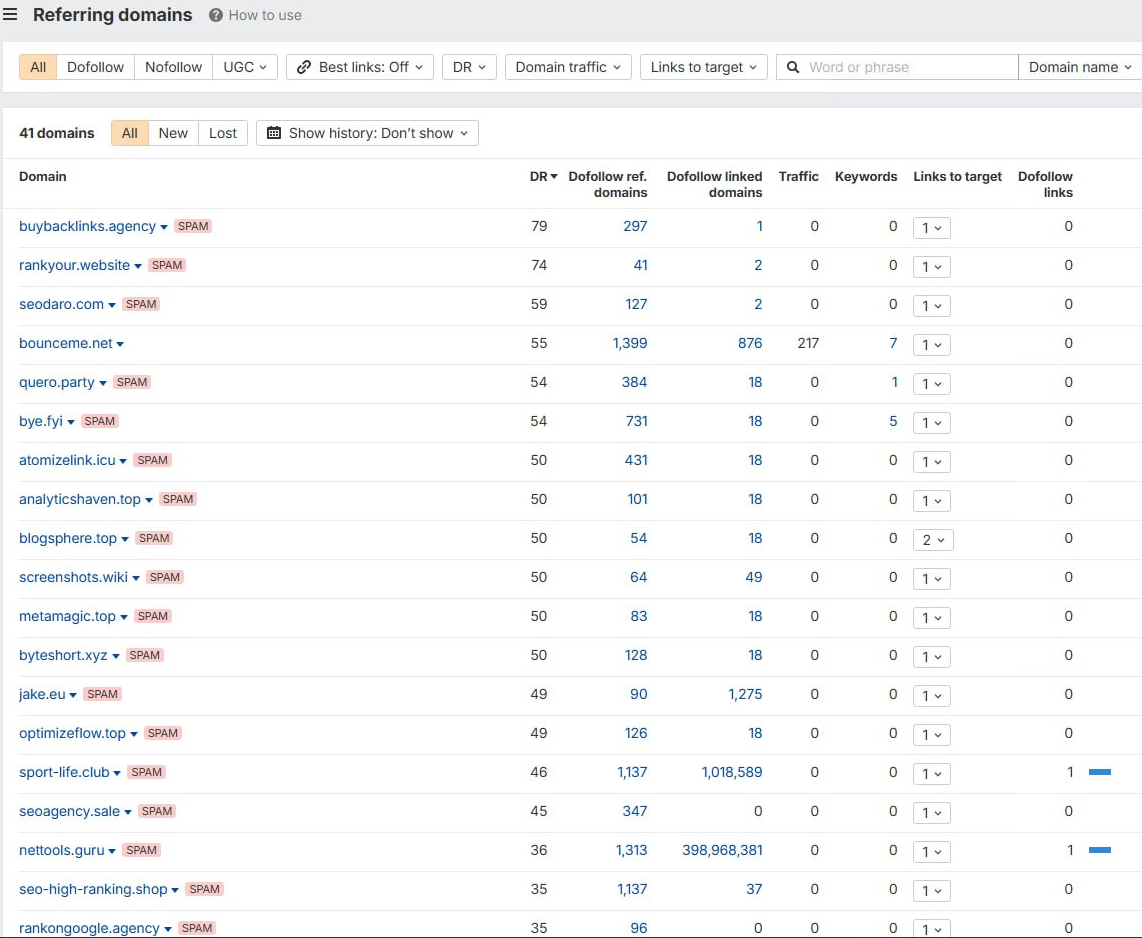The height and width of the screenshot is (938, 1142).
Task: Open the hamburger menu icon
Action: tap(10, 15)
